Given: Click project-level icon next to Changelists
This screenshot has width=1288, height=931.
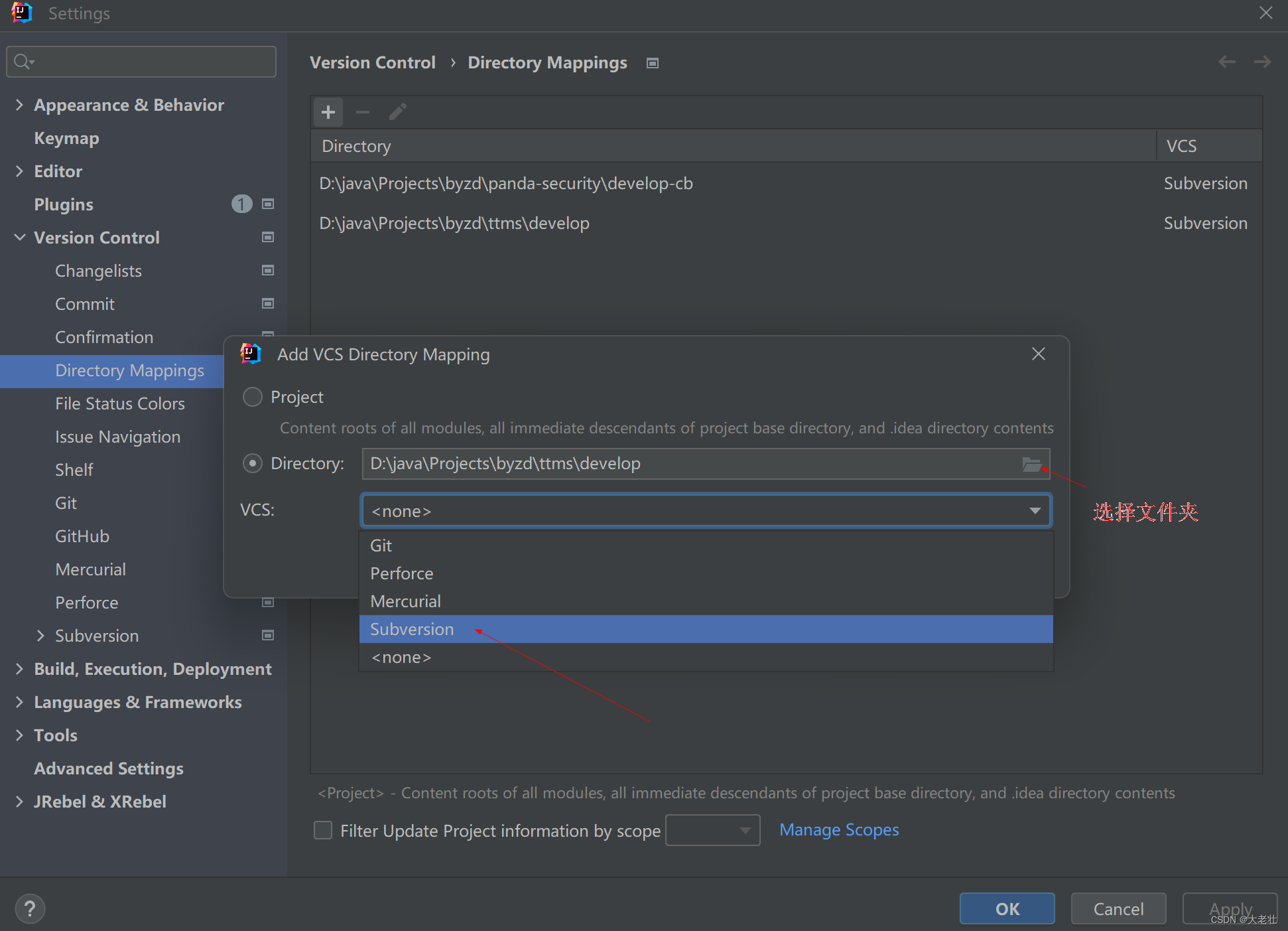Looking at the screenshot, I should tap(268, 271).
